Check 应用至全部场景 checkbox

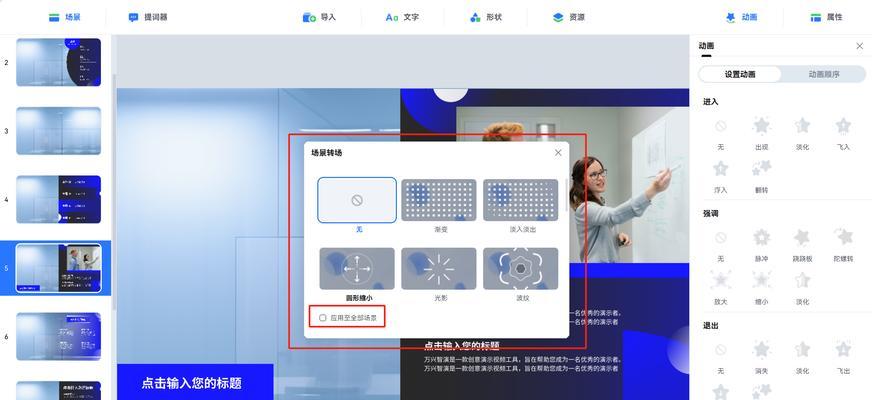point(323,318)
